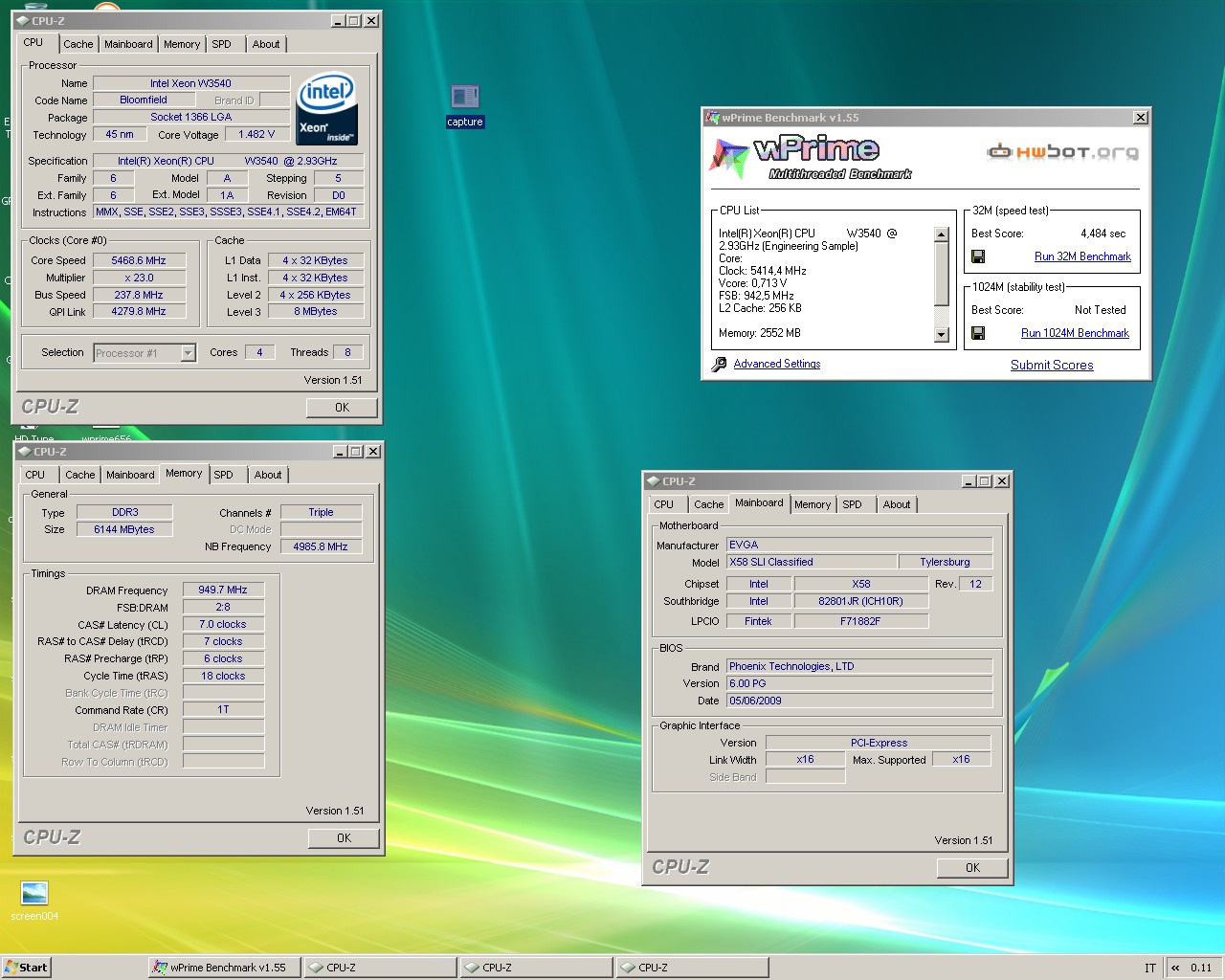Open the Advanced Settings link

coord(777,364)
